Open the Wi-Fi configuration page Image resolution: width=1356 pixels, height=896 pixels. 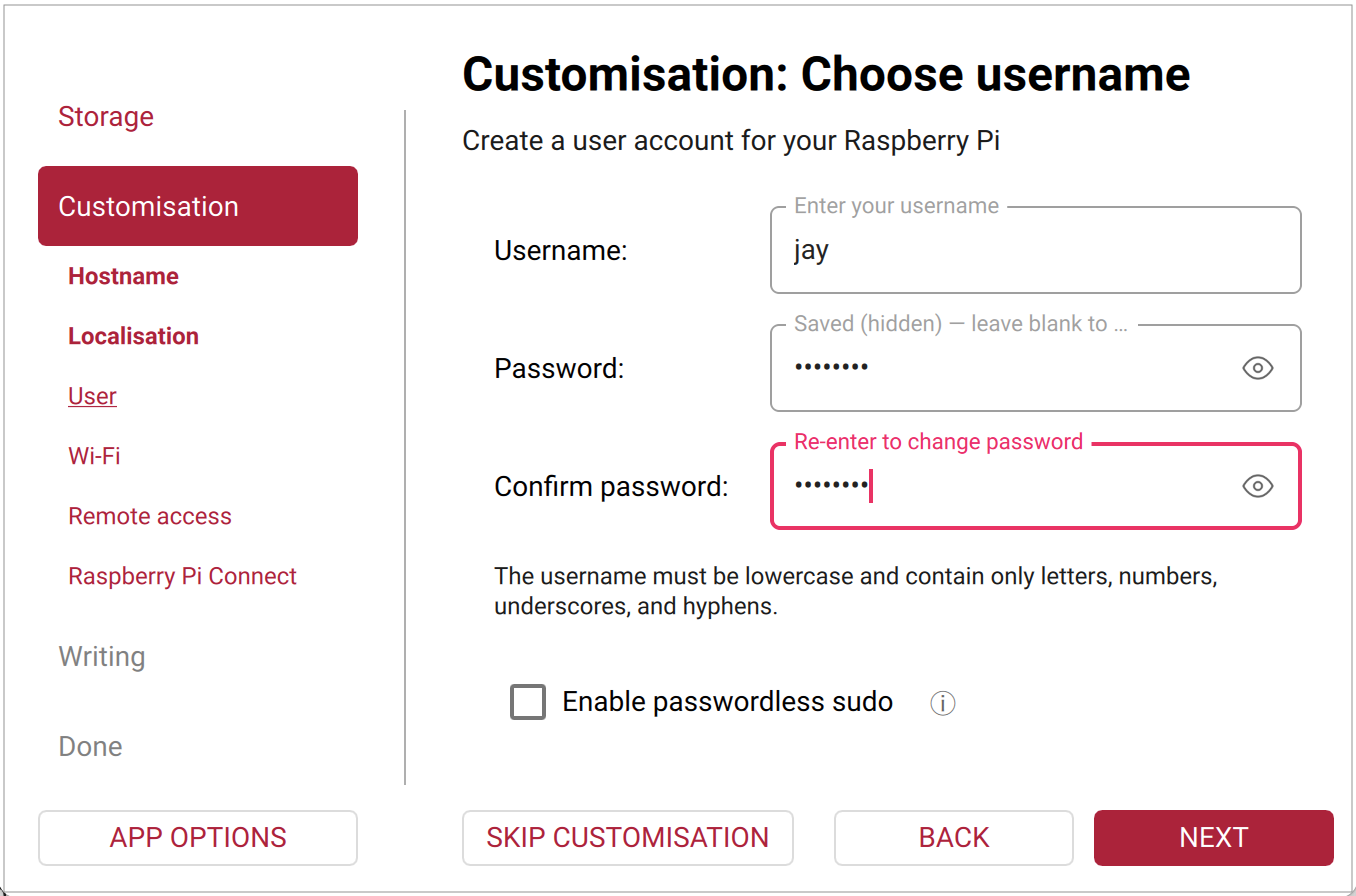[95, 456]
